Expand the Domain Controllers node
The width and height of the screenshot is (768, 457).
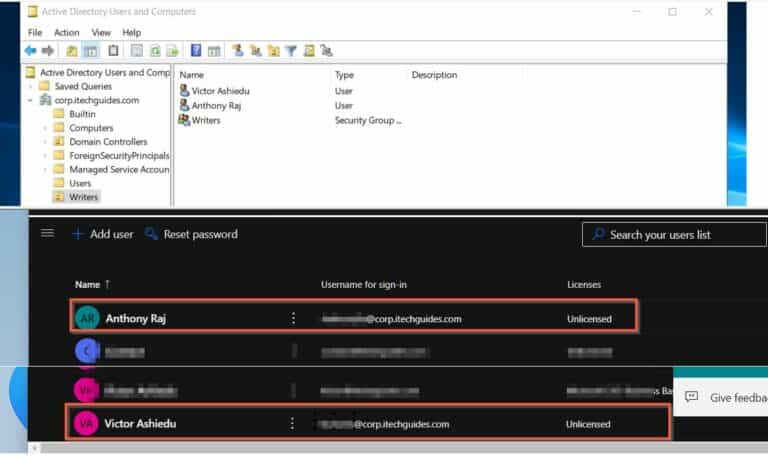(x=45, y=142)
